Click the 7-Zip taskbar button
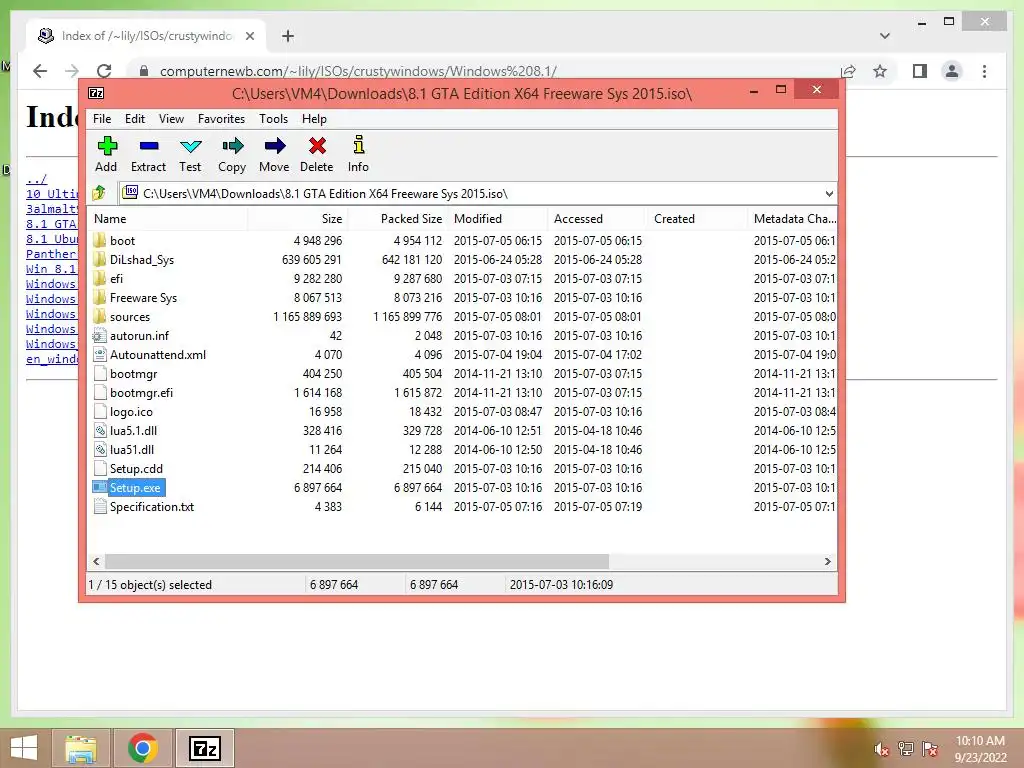 click(x=204, y=748)
